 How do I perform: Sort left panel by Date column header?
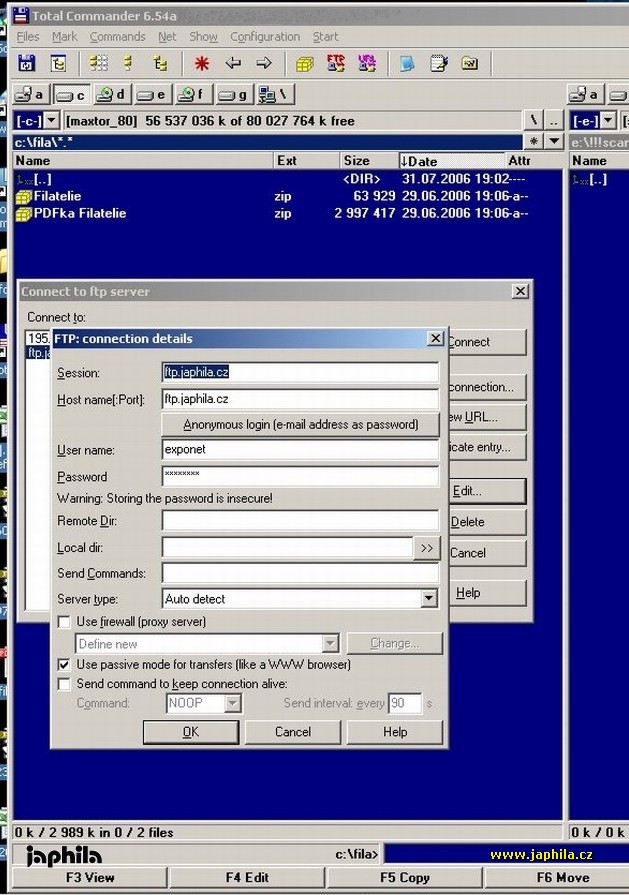pos(451,161)
